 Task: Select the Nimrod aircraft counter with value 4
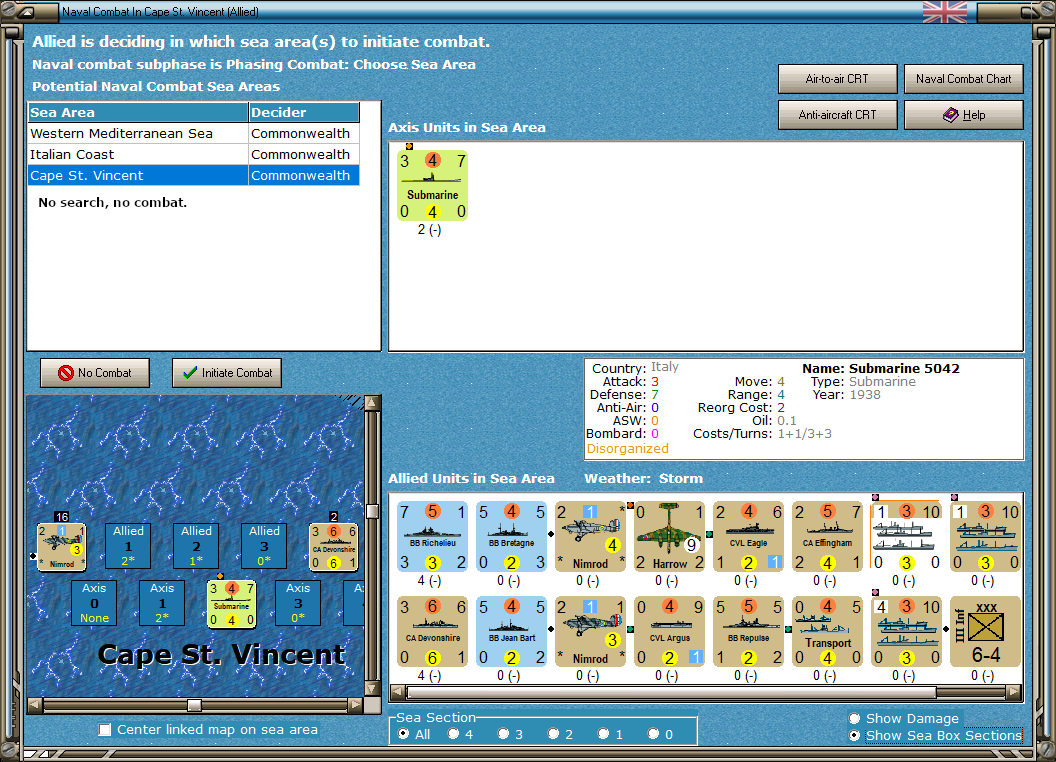[x=591, y=536]
